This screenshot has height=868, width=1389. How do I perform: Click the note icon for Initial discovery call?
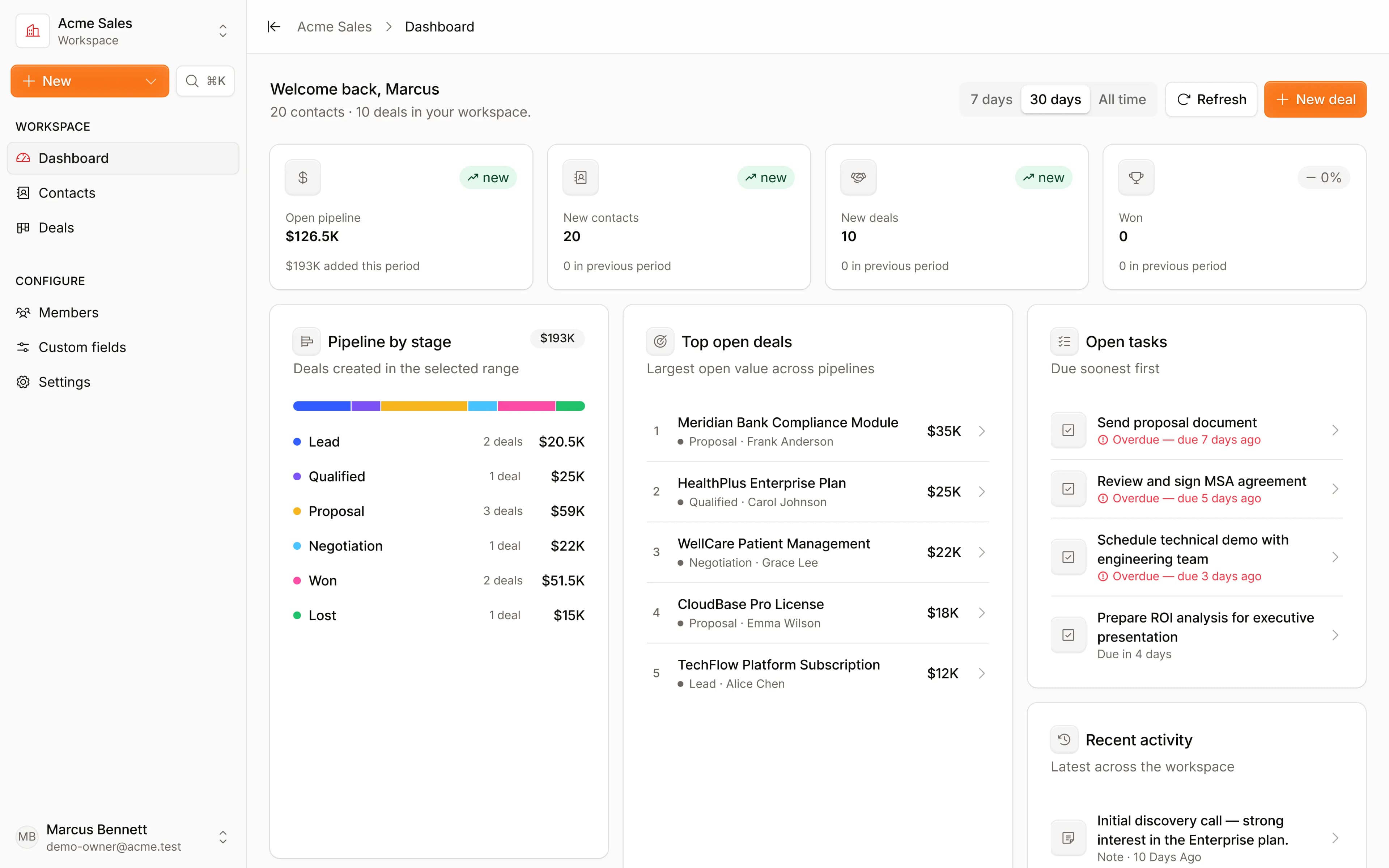(1068, 838)
